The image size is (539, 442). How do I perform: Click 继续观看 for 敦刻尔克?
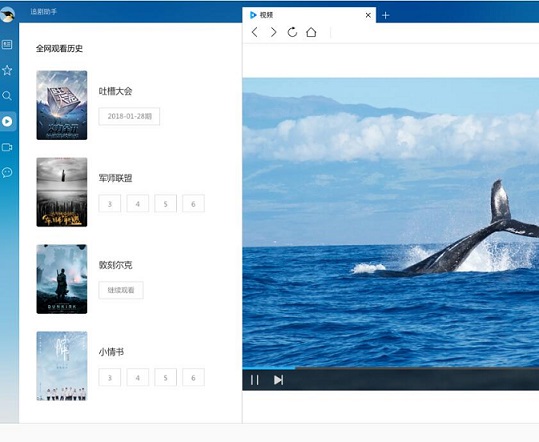[x=121, y=290]
